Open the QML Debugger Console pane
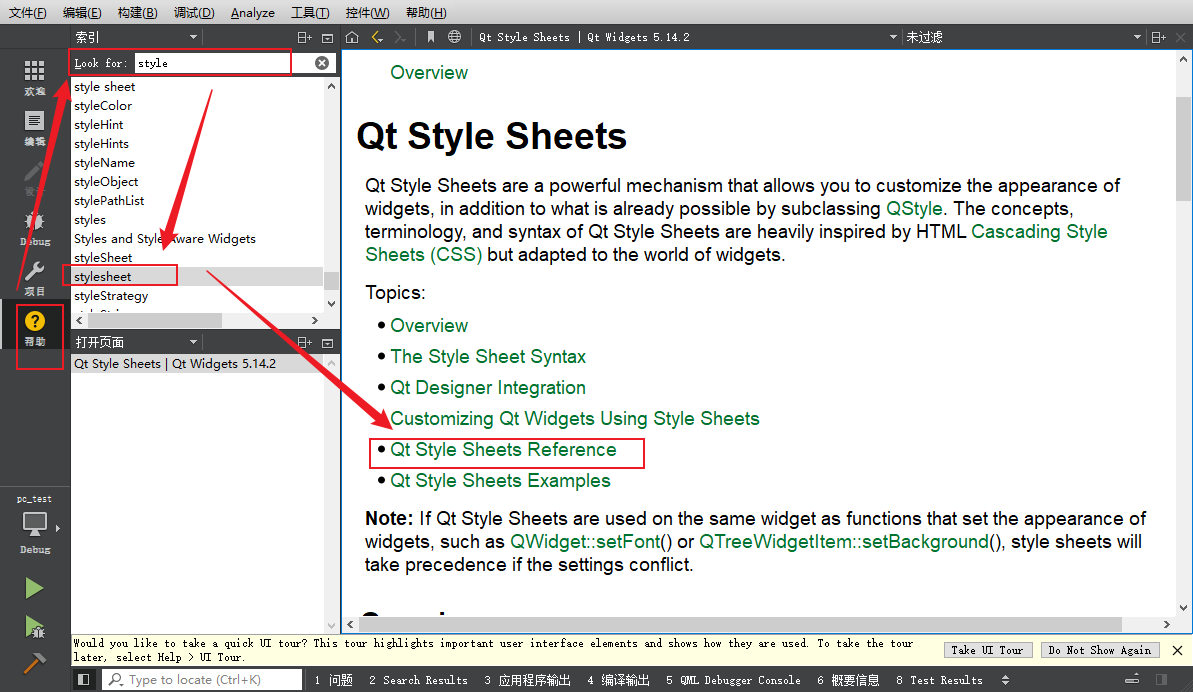The width and height of the screenshot is (1193, 692). point(733,680)
